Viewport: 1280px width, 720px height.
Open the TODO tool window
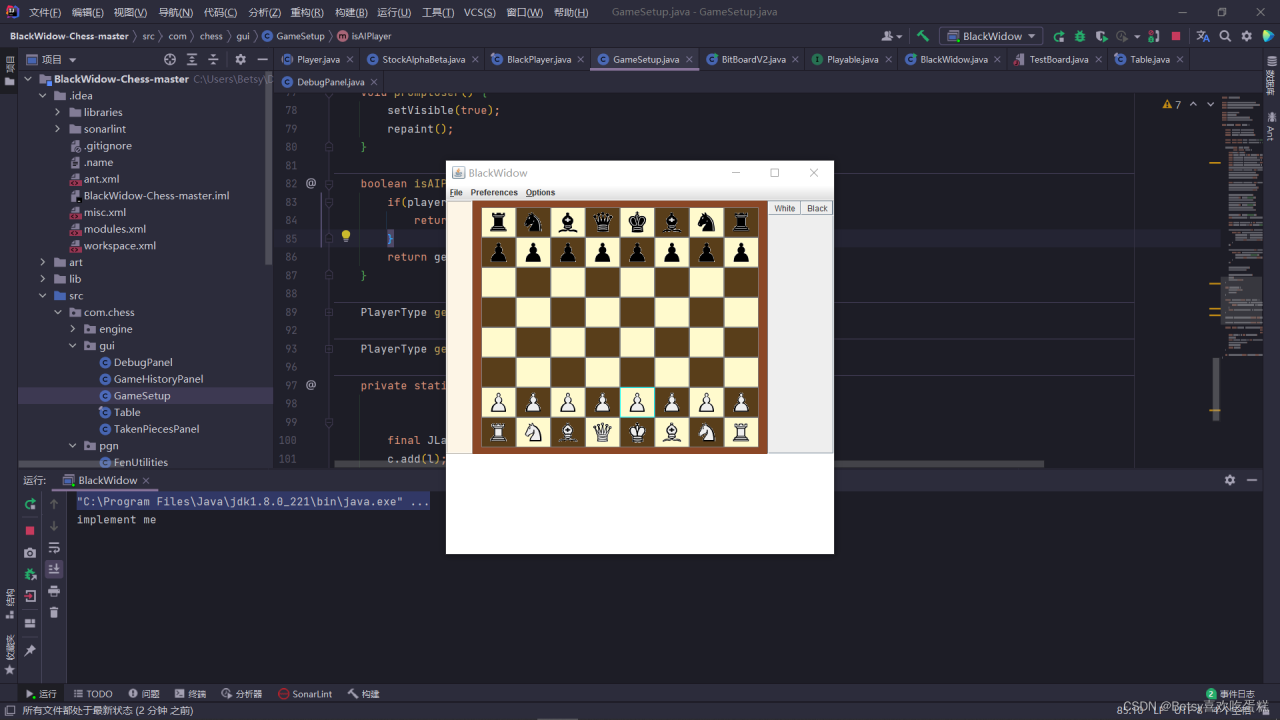[x=93, y=694]
